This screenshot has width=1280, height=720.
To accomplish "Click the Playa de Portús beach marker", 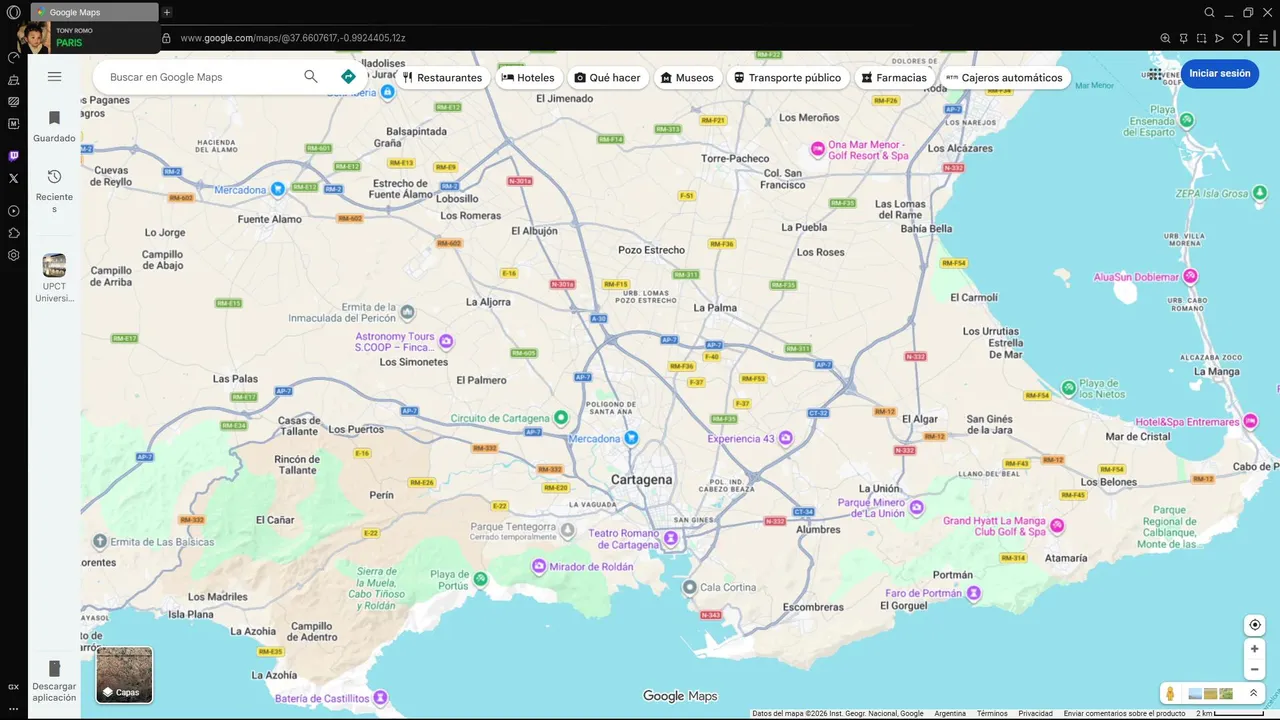I will [x=481, y=578].
